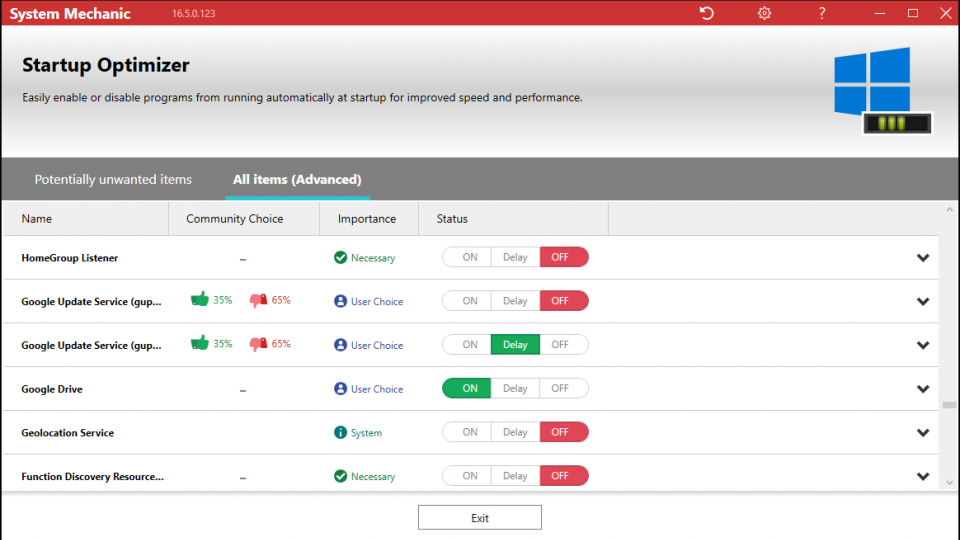The width and height of the screenshot is (960, 540).
Task: Expand first Google Update Service row chevron
Action: tap(923, 301)
